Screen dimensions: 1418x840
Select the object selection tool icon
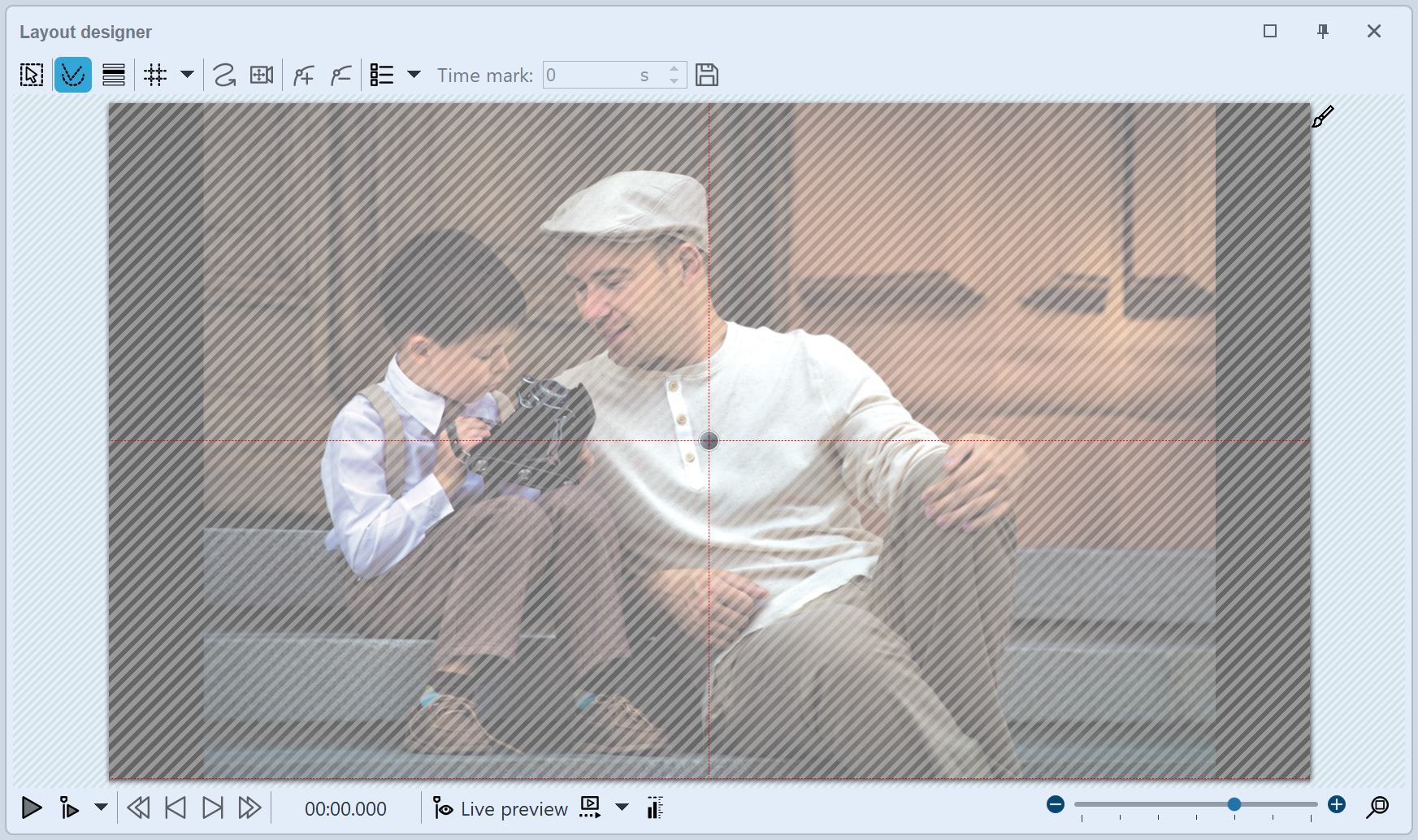[32, 76]
